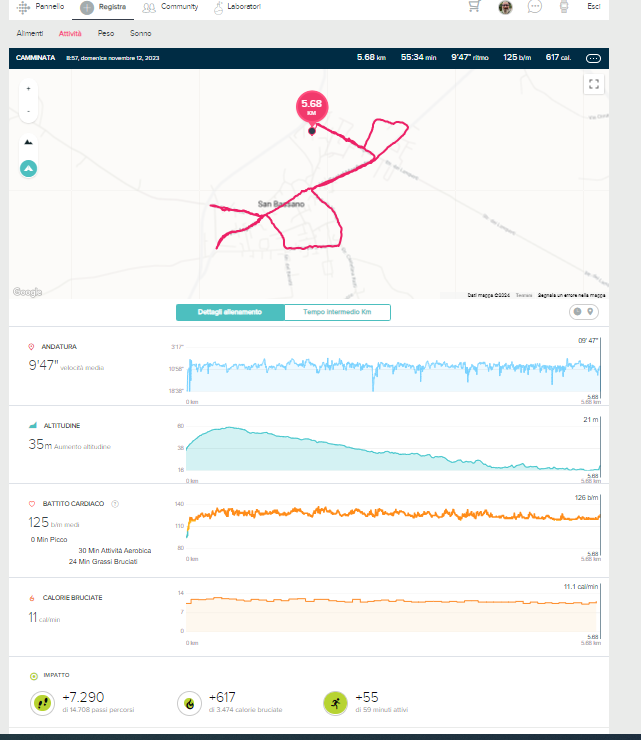Click on the calories burned chart

(394, 611)
